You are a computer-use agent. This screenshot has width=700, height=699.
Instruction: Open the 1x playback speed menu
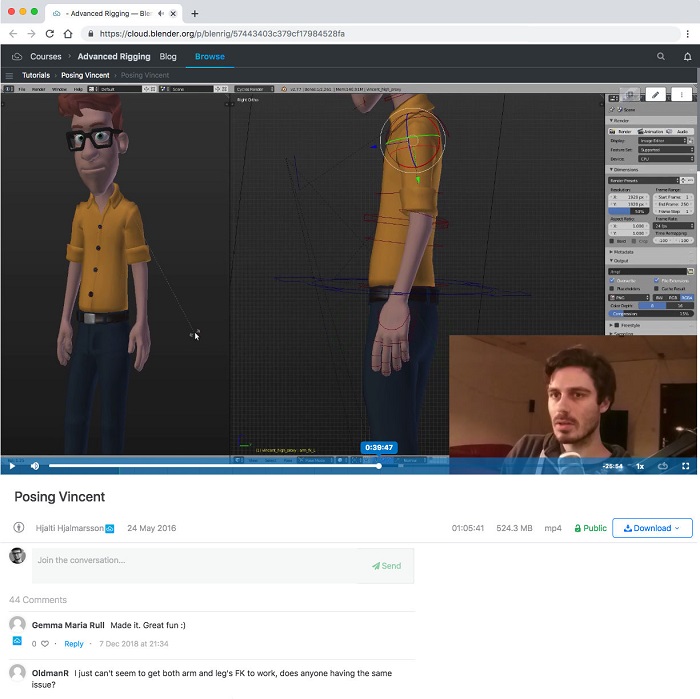(640, 466)
